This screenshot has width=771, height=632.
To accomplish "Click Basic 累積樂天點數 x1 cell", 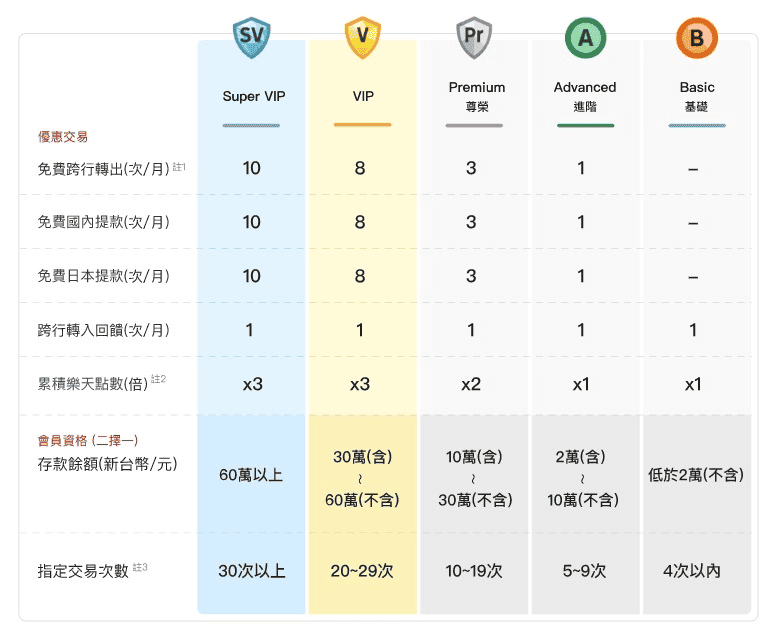I will [693, 384].
